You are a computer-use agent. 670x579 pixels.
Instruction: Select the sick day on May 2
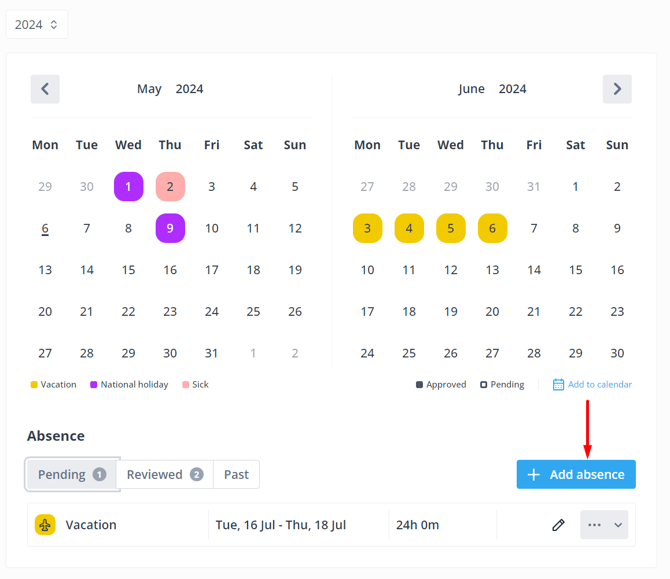point(170,186)
